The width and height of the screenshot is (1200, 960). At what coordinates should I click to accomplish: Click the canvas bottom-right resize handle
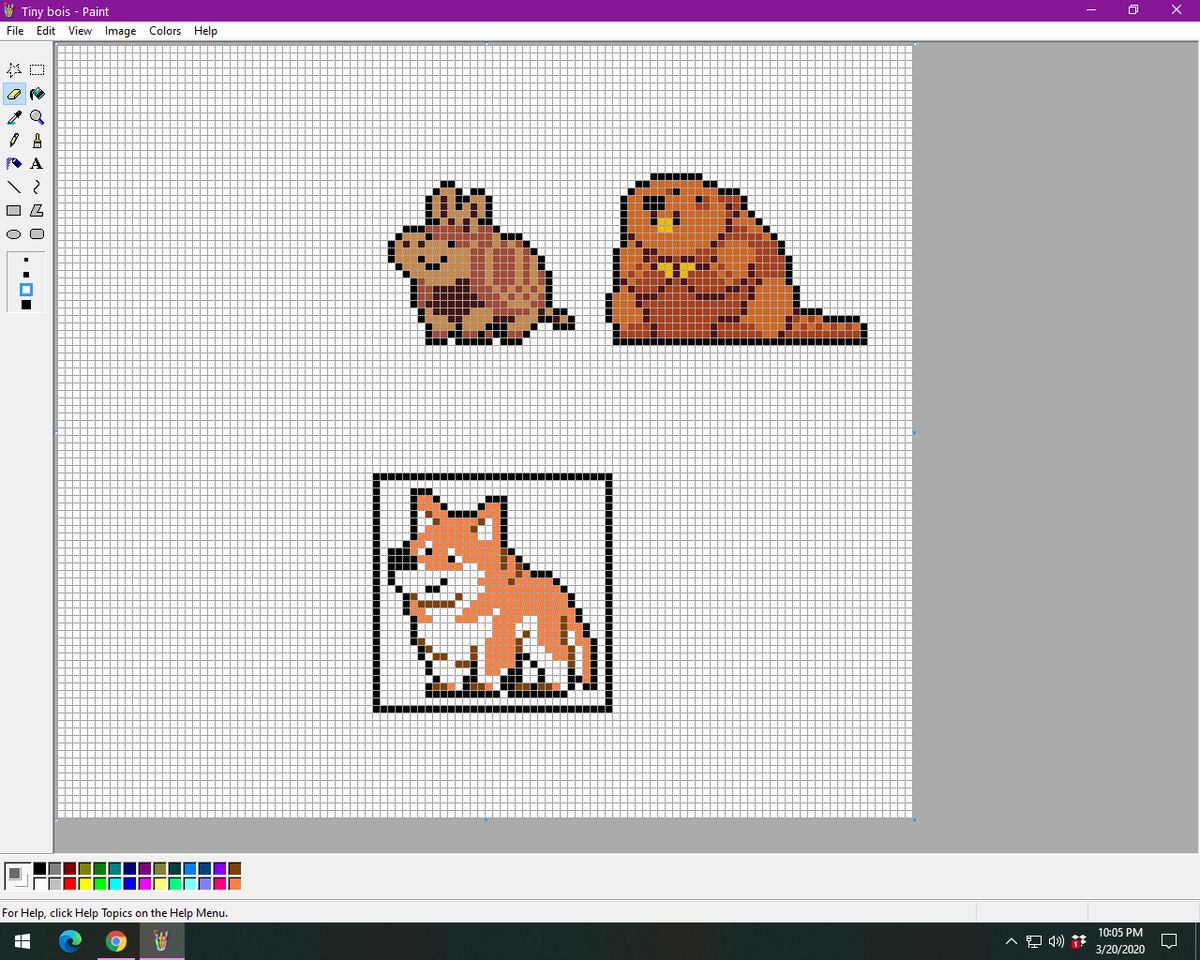click(x=914, y=820)
